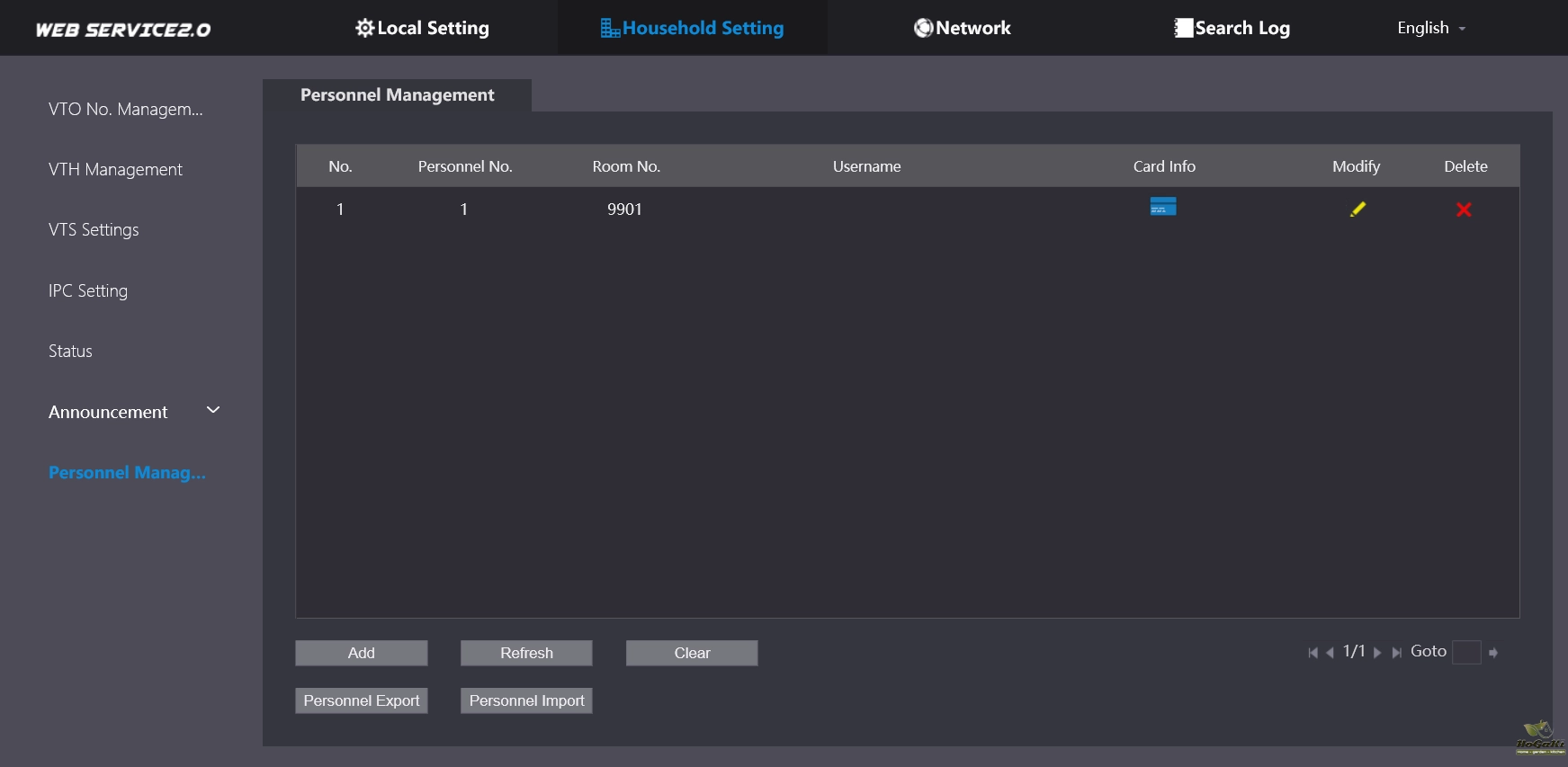This screenshot has height=767, width=1568.
Task: Click the Goto confirm arrow icon
Action: pyautogui.click(x=1493, y=653)
